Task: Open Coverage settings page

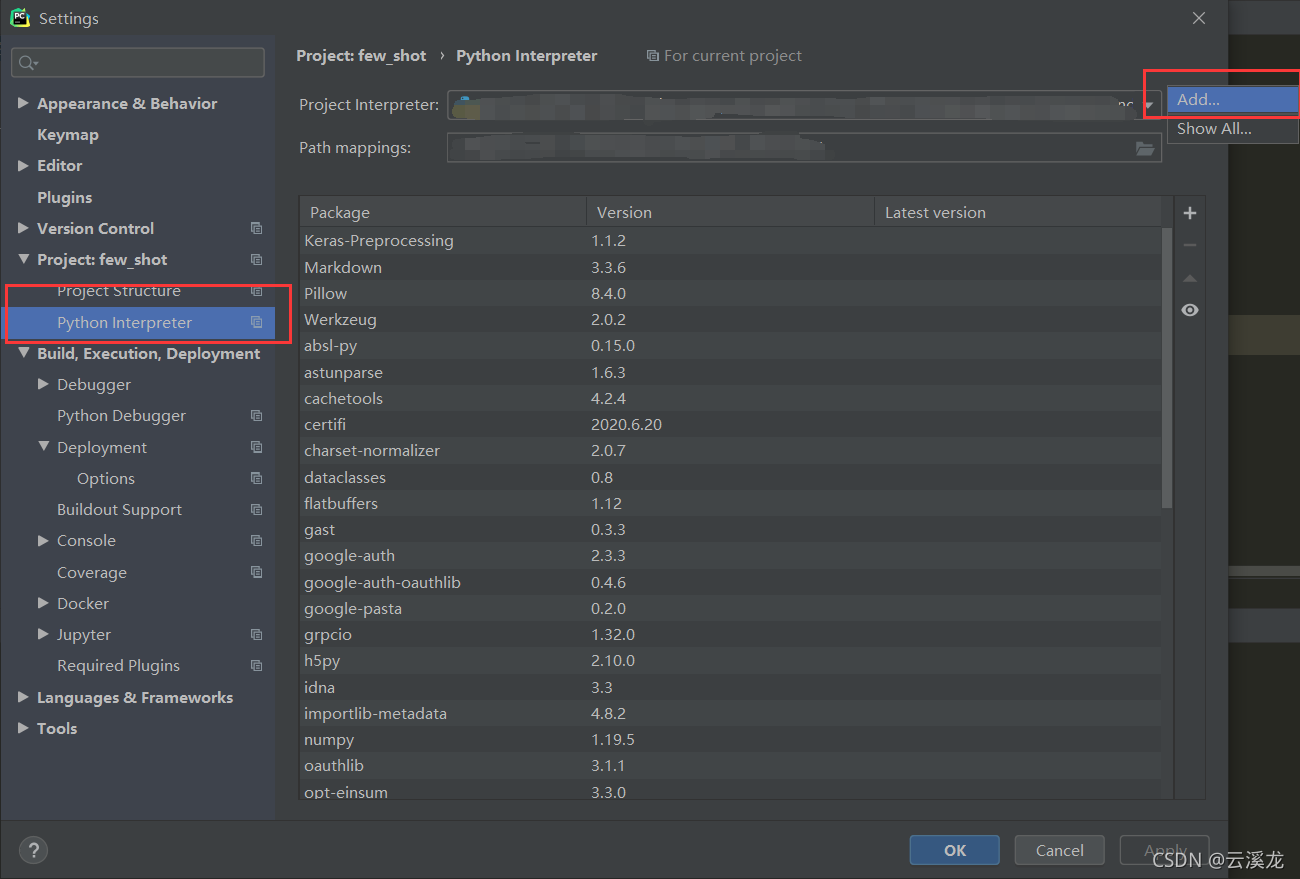Action: [x=92, y=572]
